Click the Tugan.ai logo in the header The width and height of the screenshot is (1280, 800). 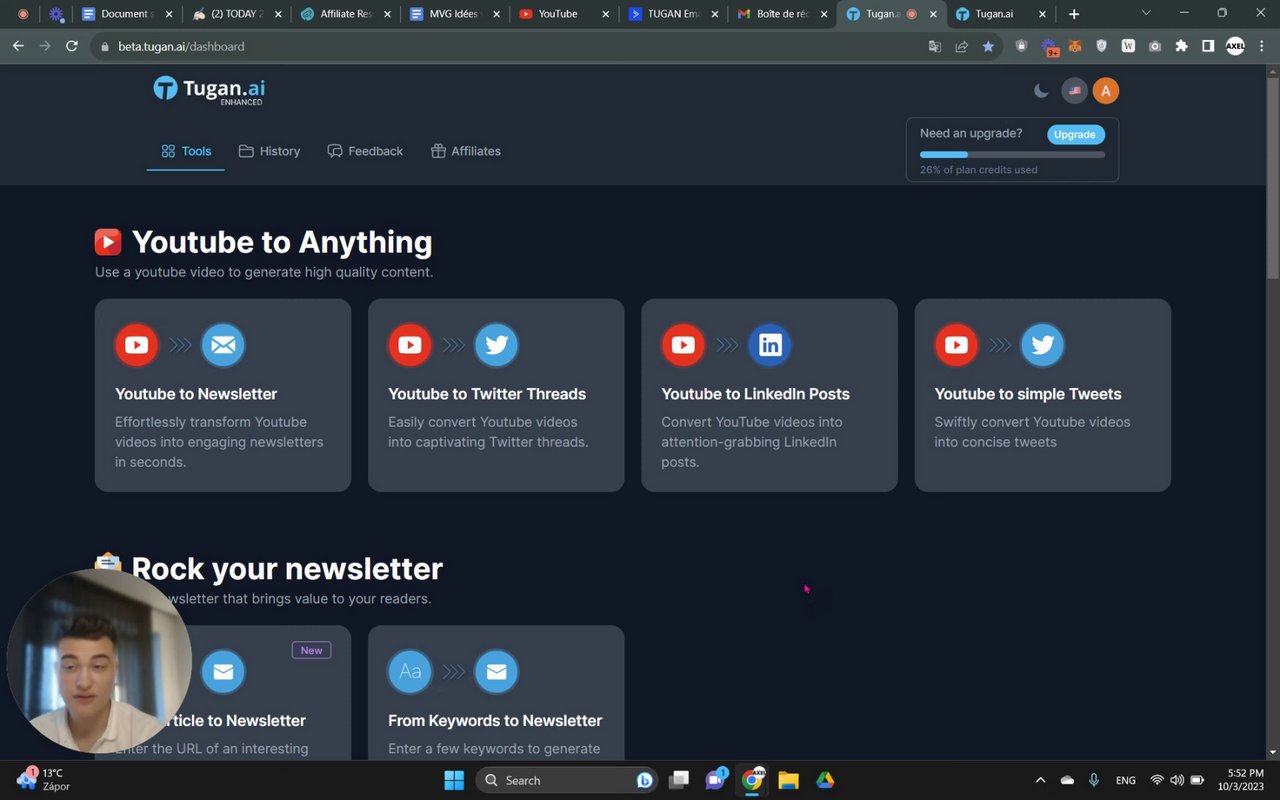pyautogui.click(x=209, y=90)
